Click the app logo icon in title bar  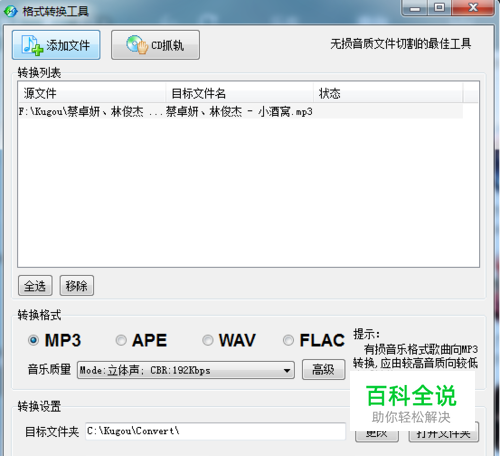coord(10,11)
